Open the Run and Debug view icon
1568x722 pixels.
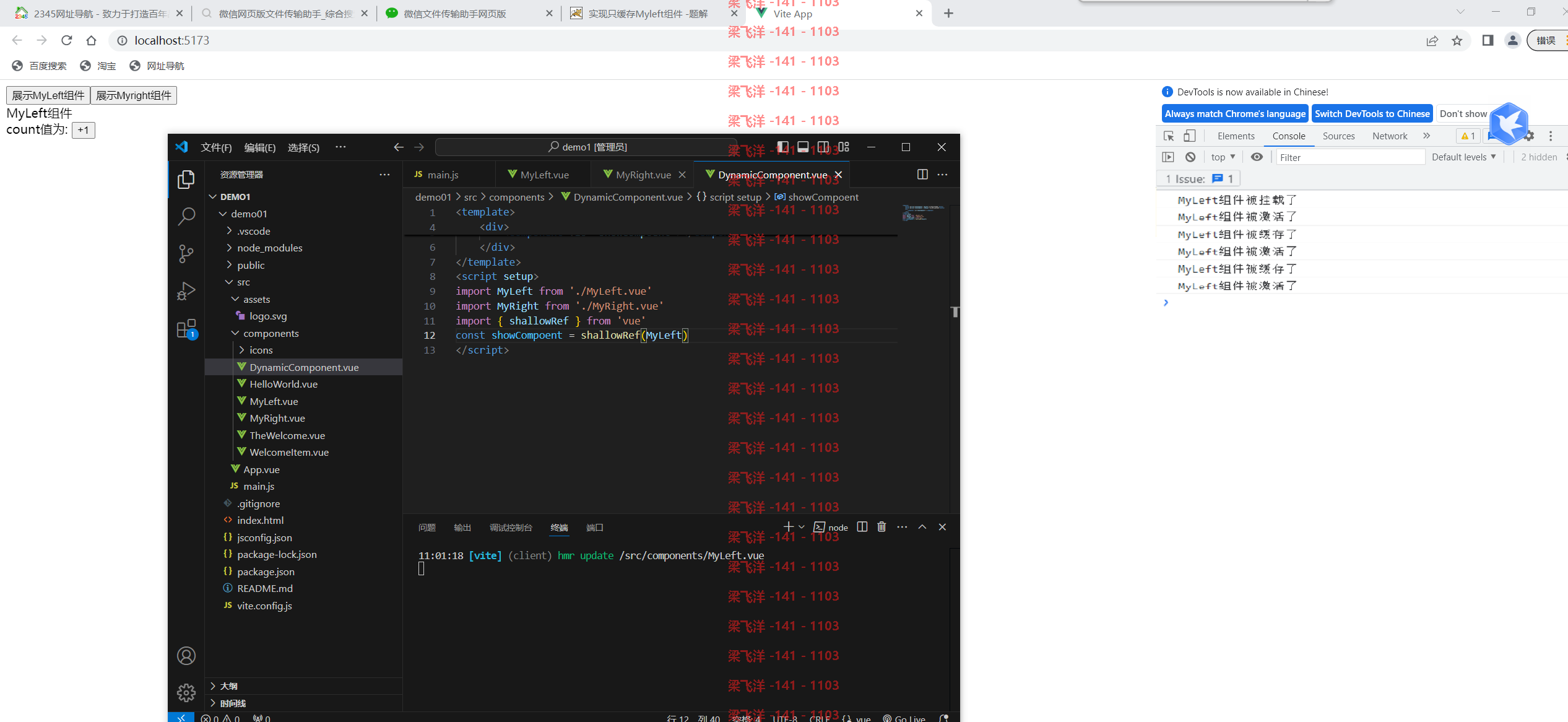(x=186, y=291)
